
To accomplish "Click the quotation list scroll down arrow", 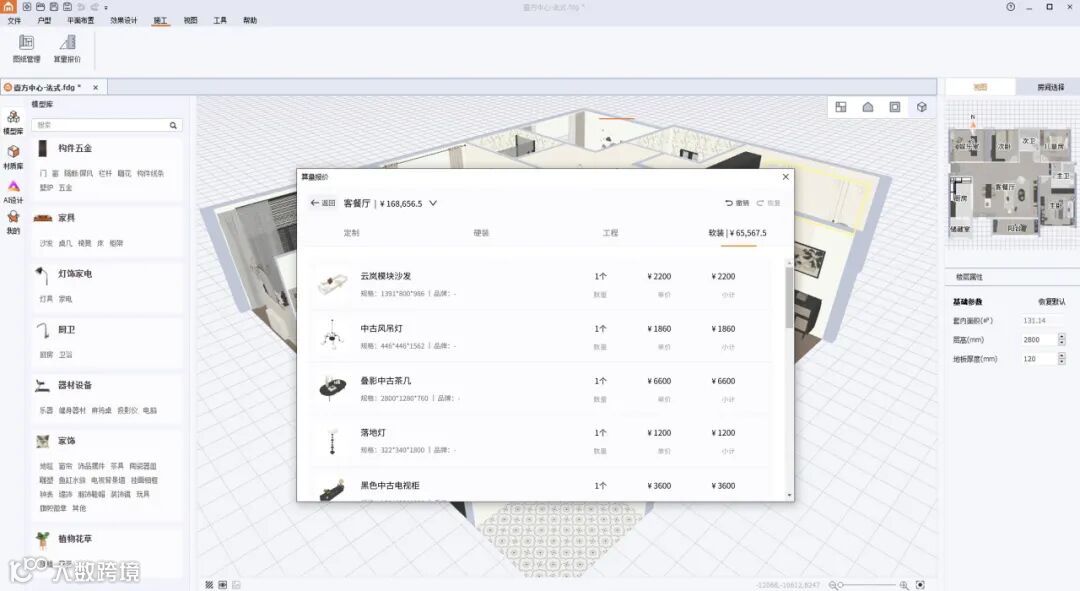I will point(789,495).
